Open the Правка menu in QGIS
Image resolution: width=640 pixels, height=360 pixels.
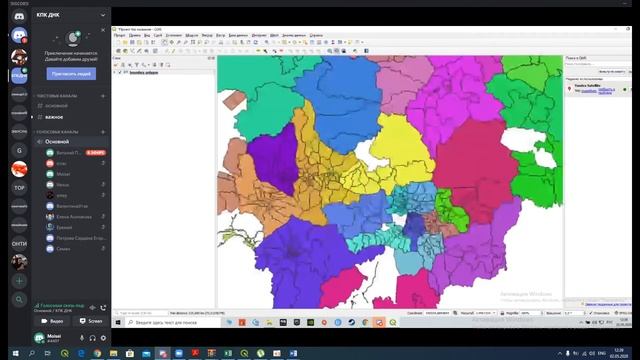pos(135,36)
